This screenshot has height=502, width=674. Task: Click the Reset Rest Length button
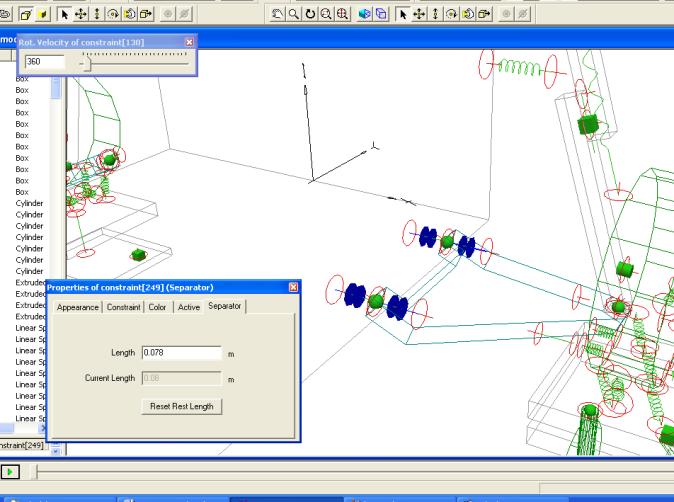click(181, 406)
